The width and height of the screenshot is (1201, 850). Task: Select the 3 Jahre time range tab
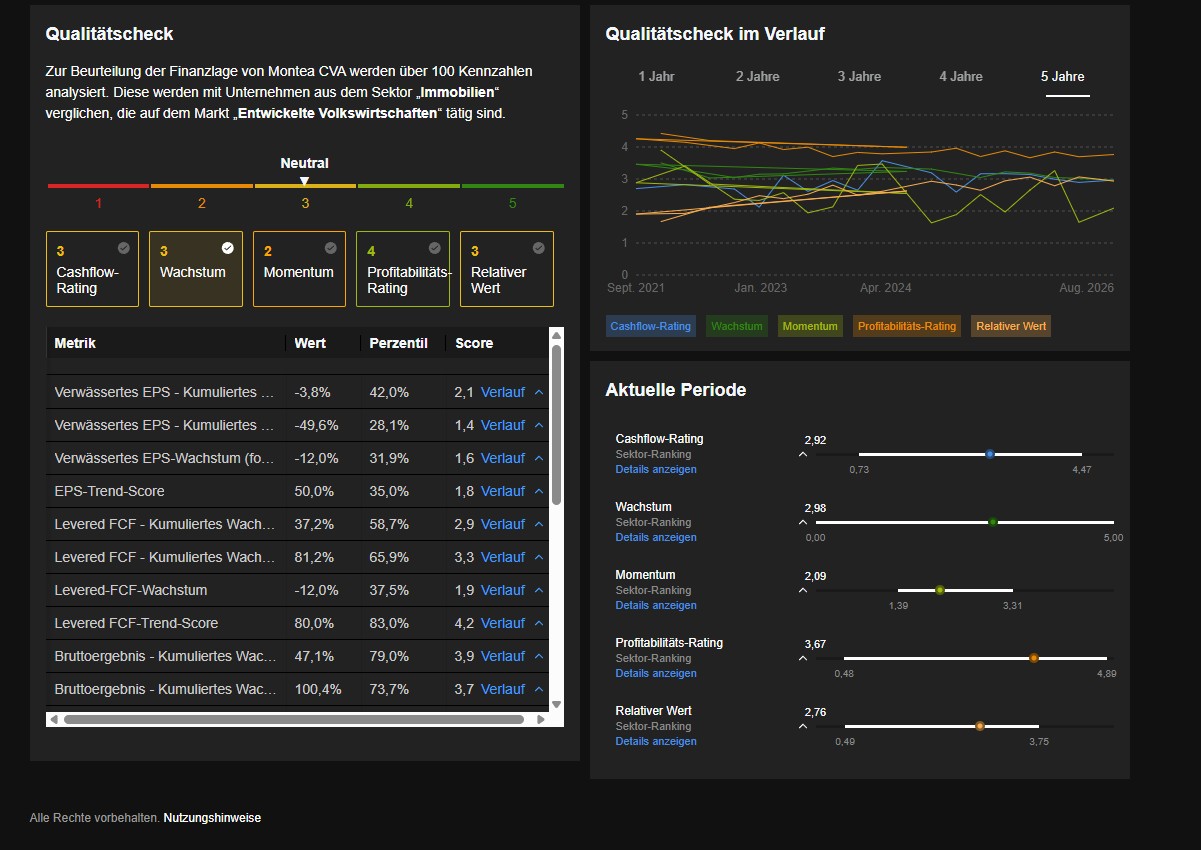(859, 77)
